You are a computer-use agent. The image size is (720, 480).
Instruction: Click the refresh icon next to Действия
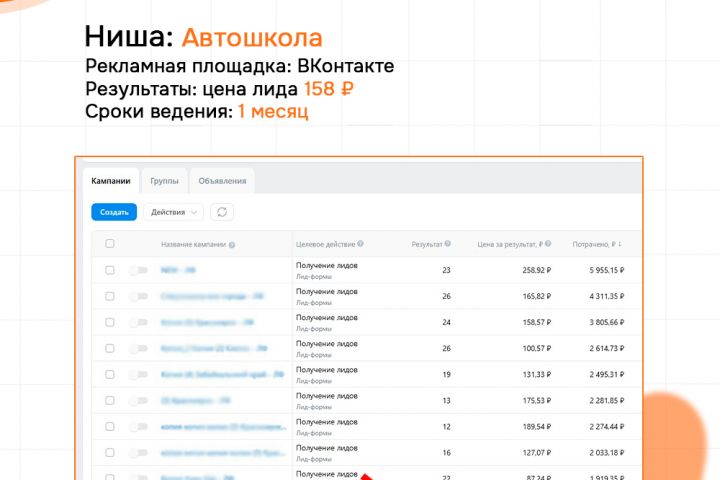[222, 212]
